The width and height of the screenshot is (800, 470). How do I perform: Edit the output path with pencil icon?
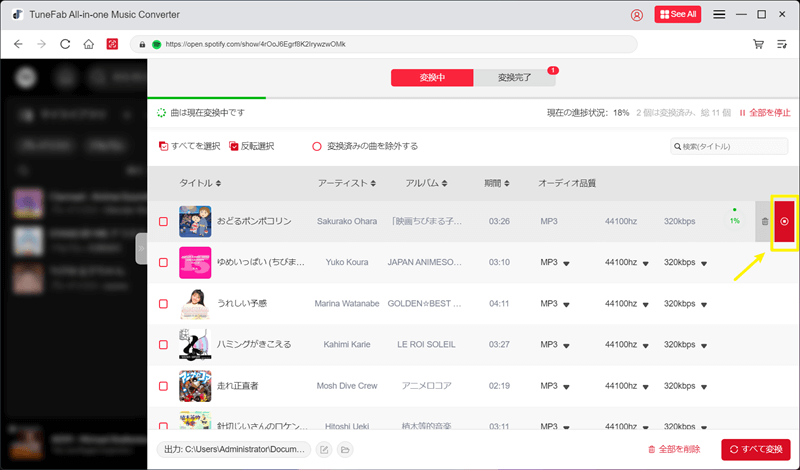[324, 450]
